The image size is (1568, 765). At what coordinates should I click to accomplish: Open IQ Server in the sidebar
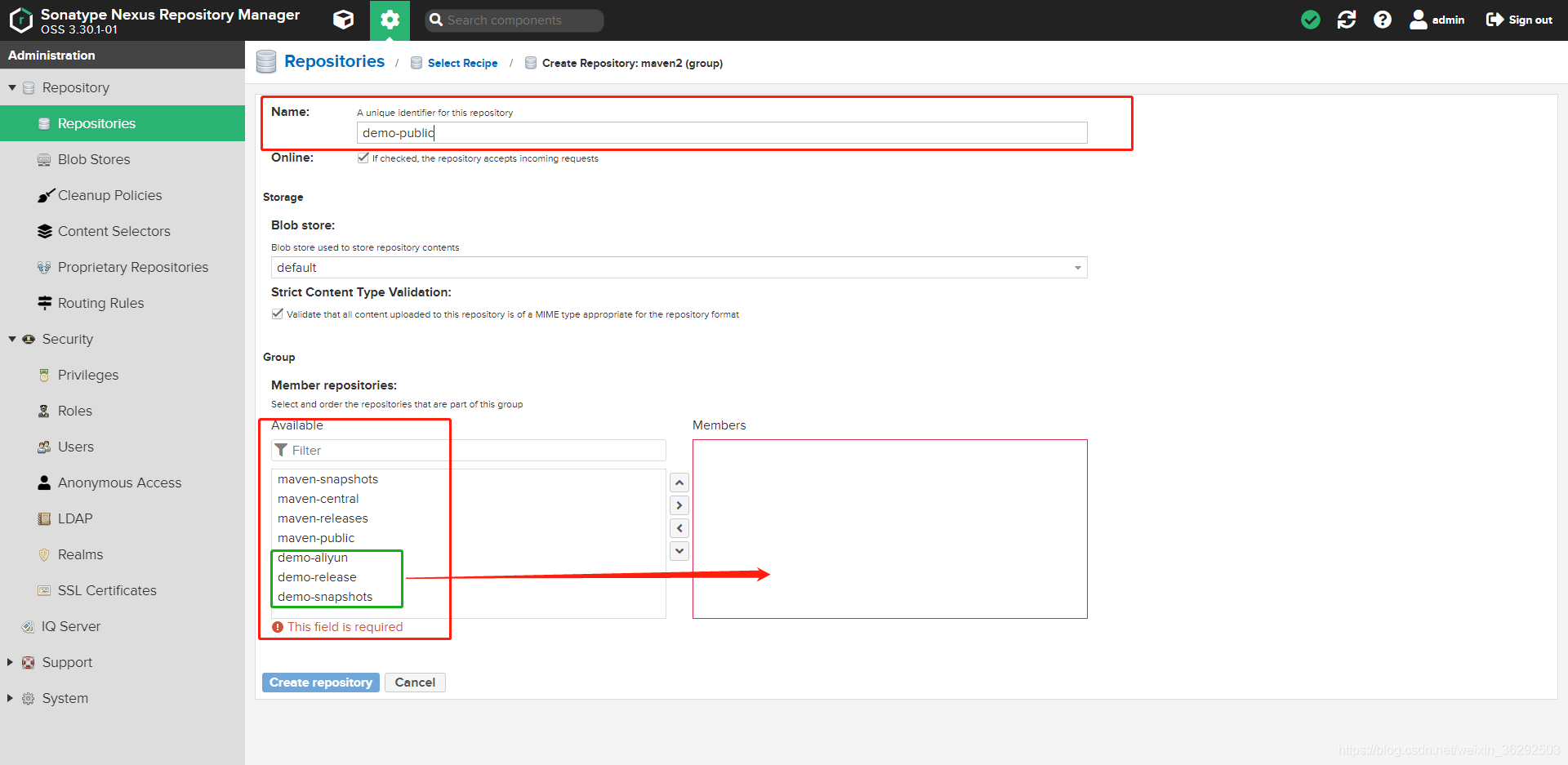pos(122,626)
